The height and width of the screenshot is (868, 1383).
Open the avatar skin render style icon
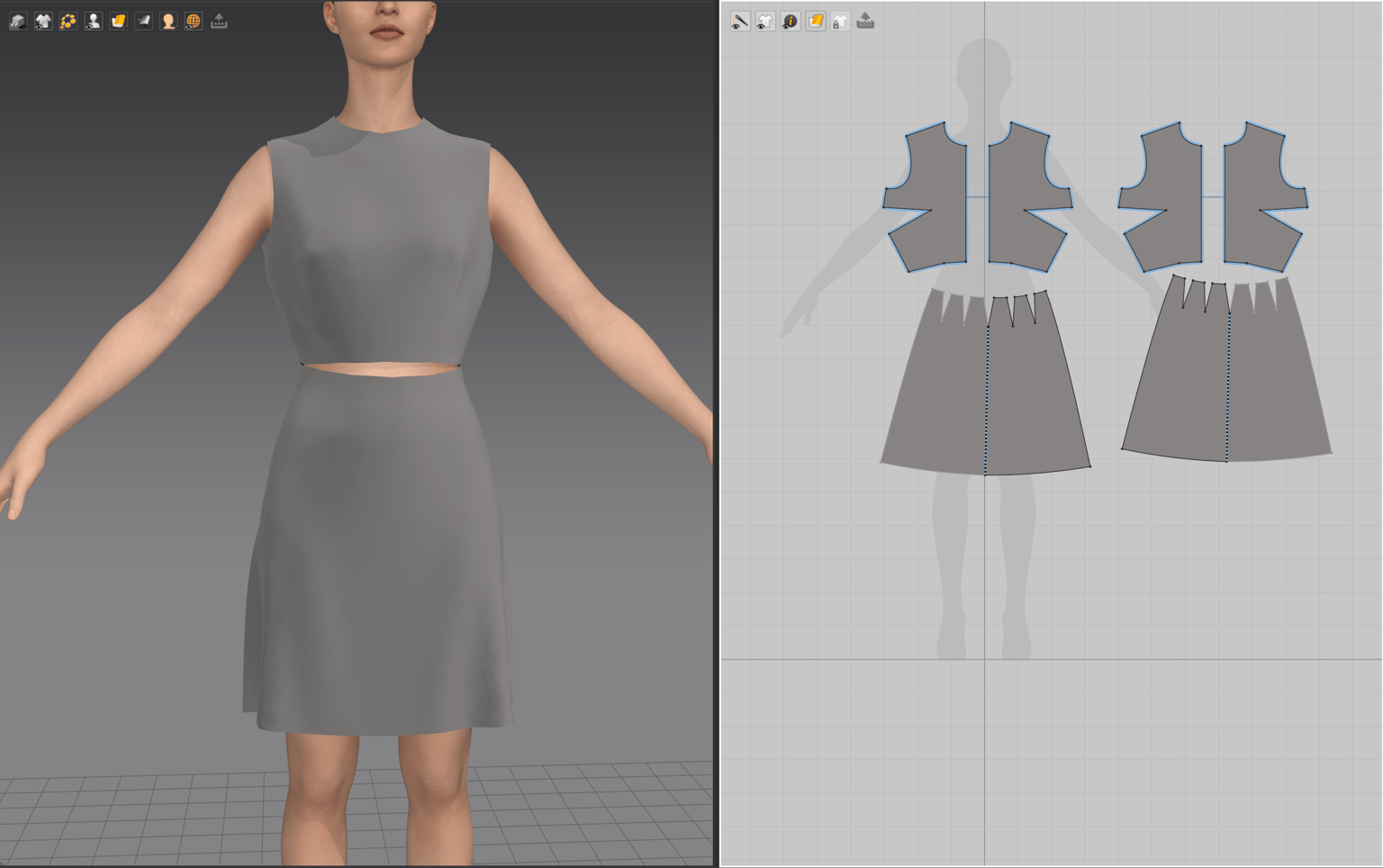pos(168,21)
